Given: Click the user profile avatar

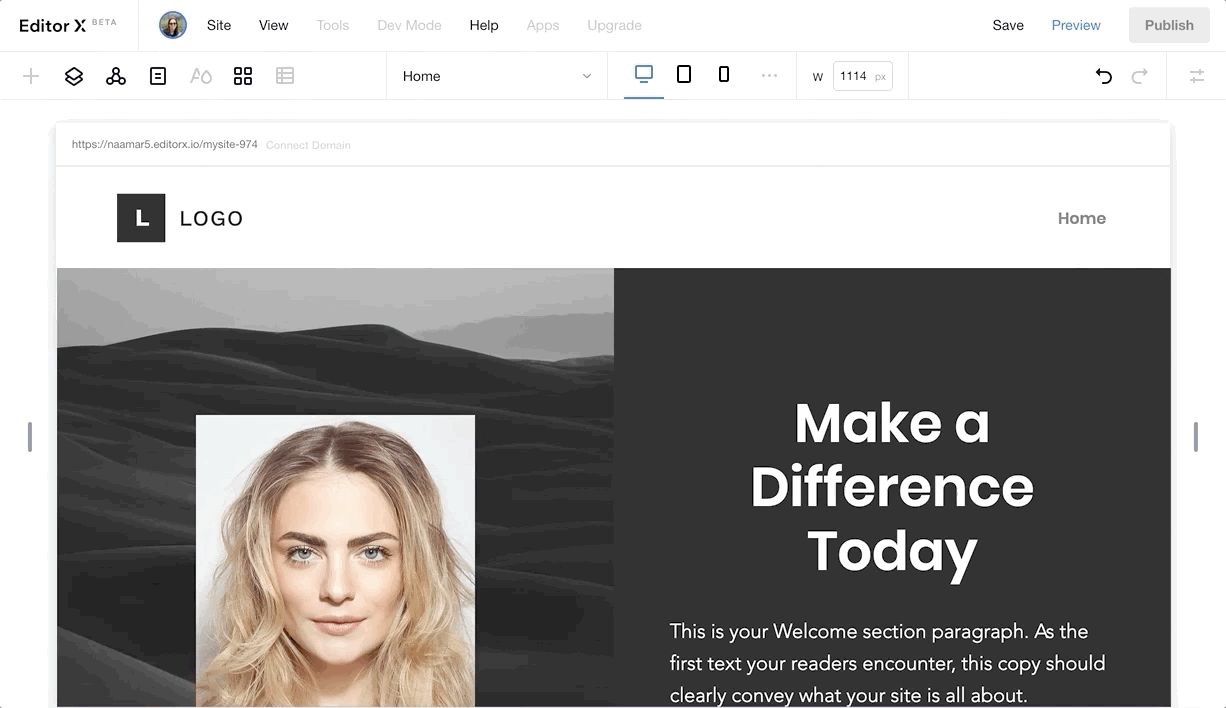Looking at the screenshot, I should pyautogui.click(x=173, y=25).
